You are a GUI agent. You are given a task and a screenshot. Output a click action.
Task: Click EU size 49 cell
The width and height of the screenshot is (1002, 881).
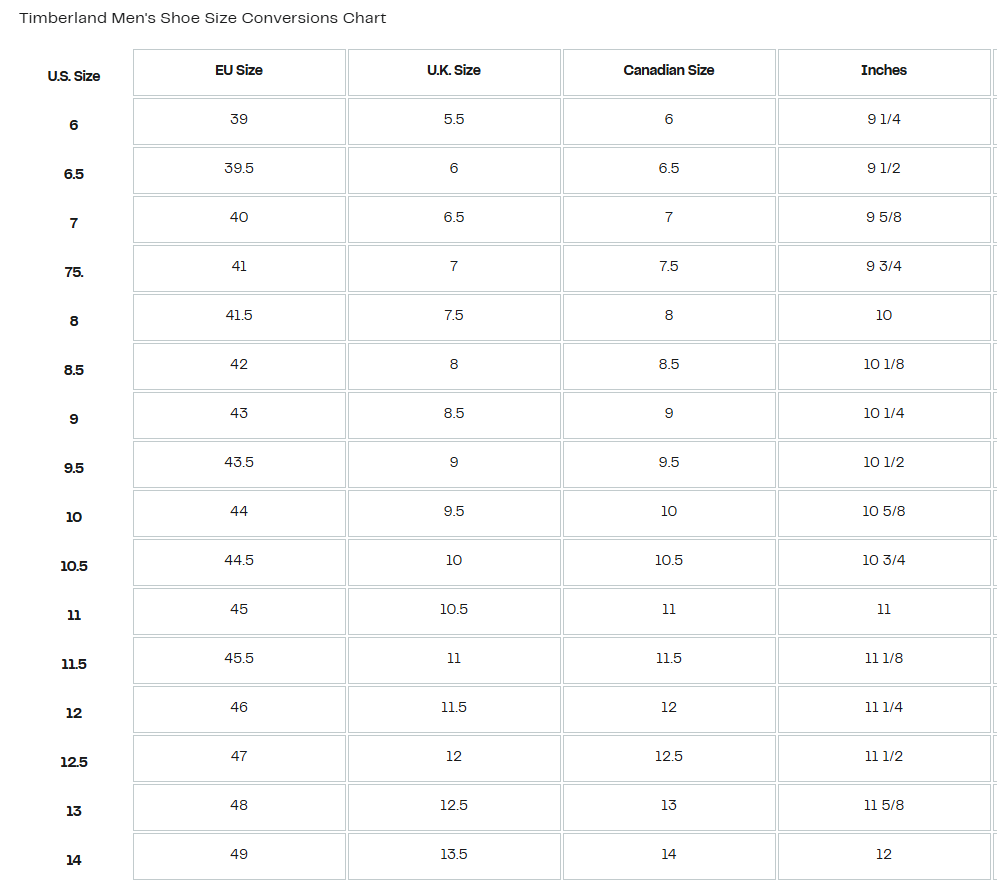click(x=239, y=855)
